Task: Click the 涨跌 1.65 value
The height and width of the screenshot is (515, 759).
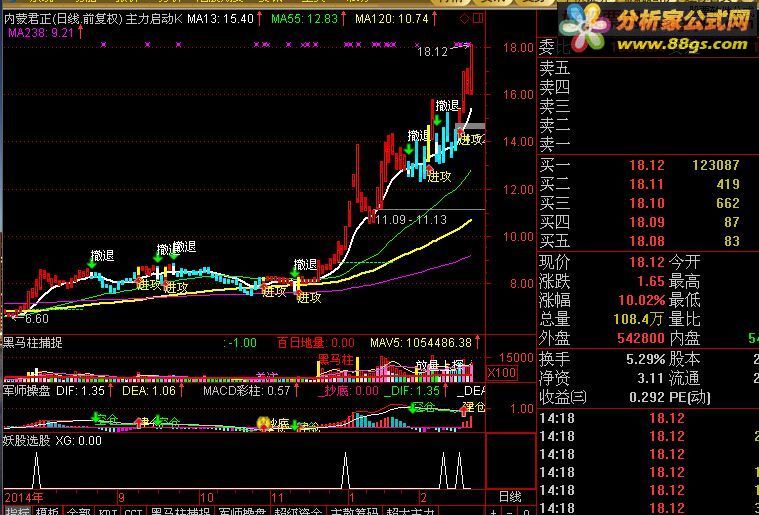Action: [651, 281]
